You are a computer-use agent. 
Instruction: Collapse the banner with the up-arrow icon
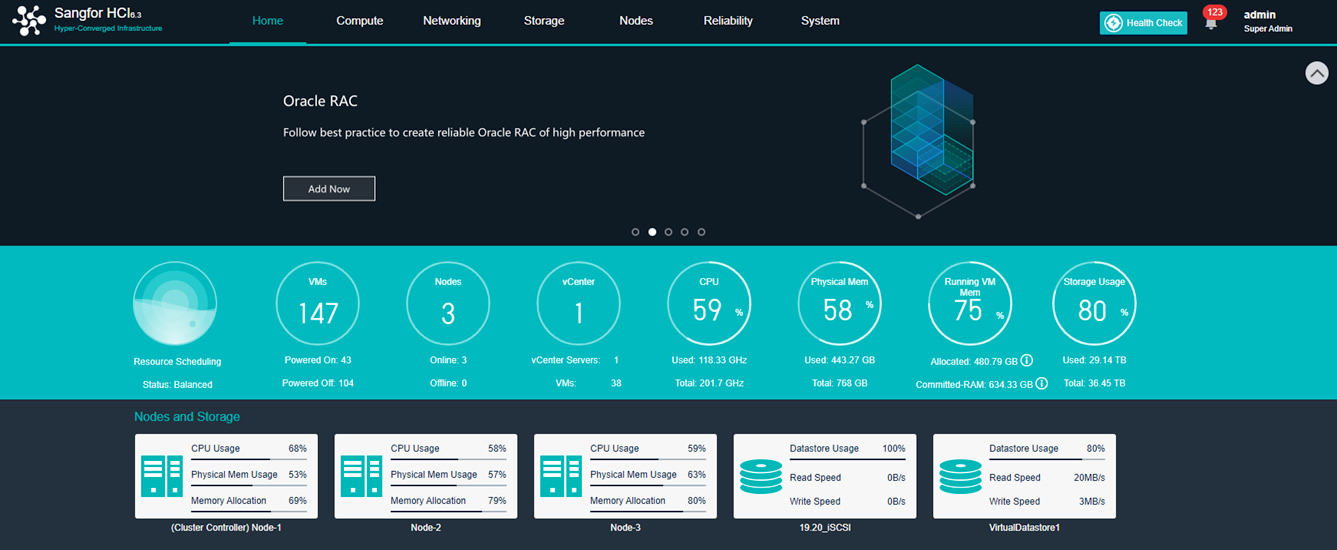click(x=1317, y=73)
